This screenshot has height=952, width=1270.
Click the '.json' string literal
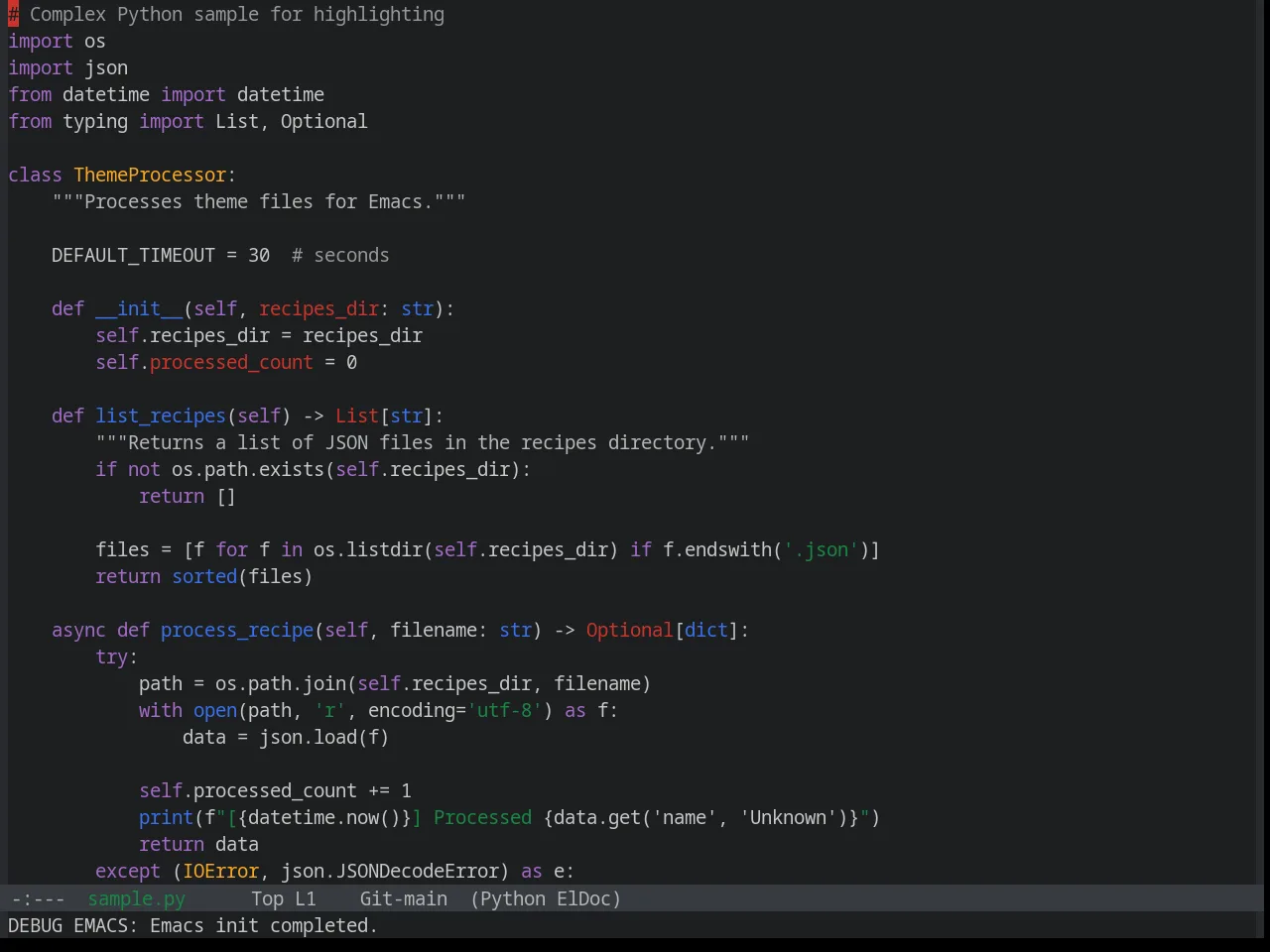(822, 550)
